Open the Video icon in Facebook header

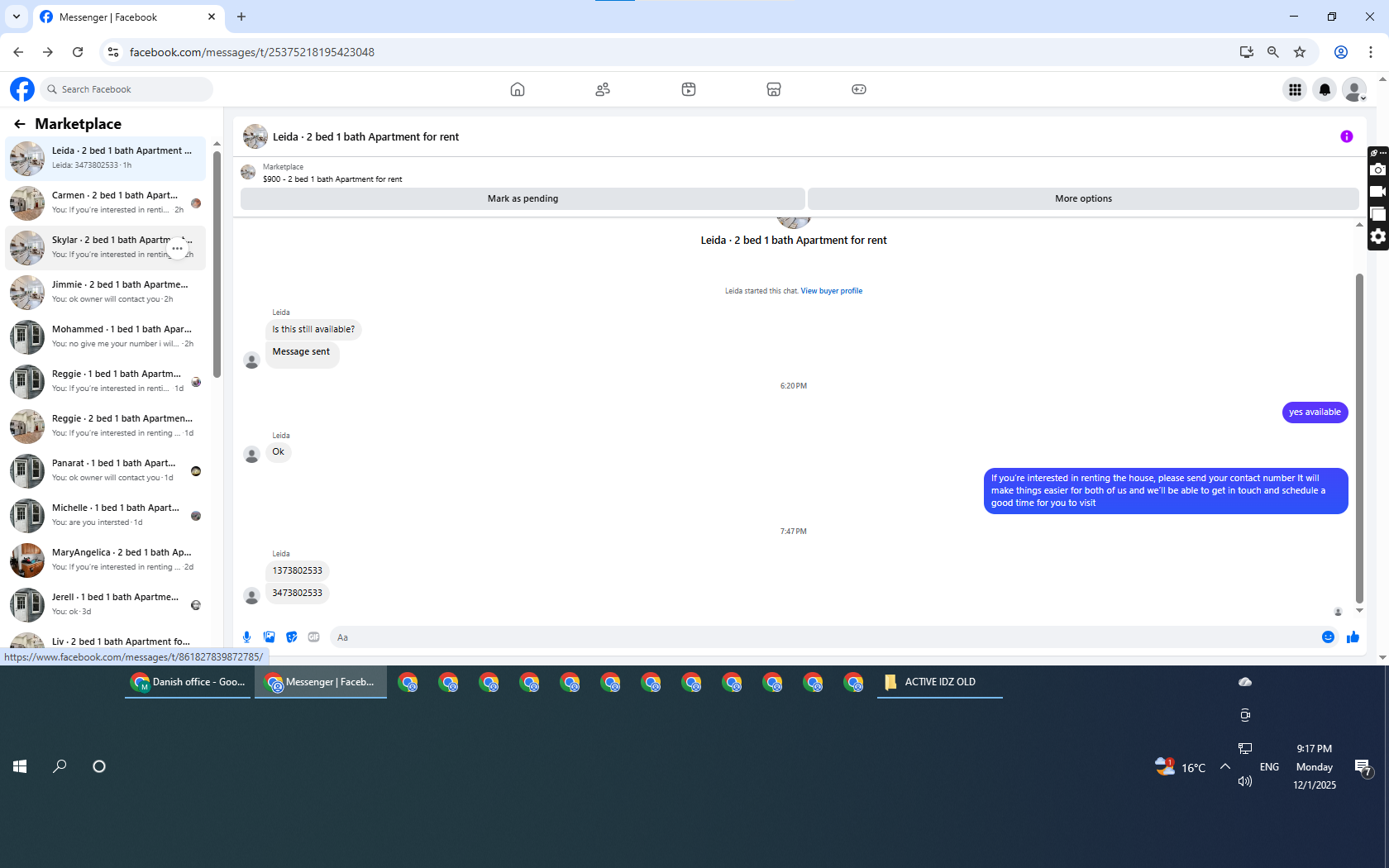pyautogui.click(x=689, y=89)
